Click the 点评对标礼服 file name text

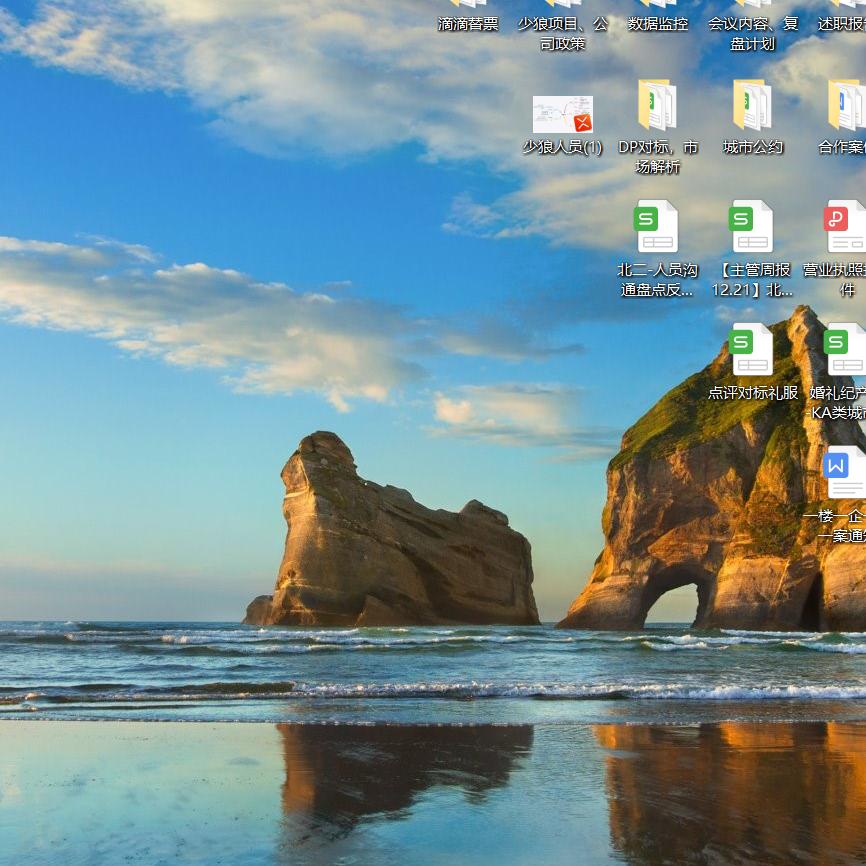[x=752, y=393]
